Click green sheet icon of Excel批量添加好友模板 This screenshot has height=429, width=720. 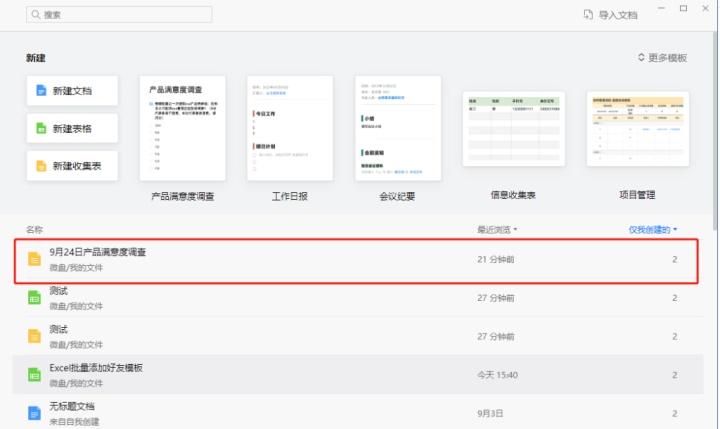34,375
